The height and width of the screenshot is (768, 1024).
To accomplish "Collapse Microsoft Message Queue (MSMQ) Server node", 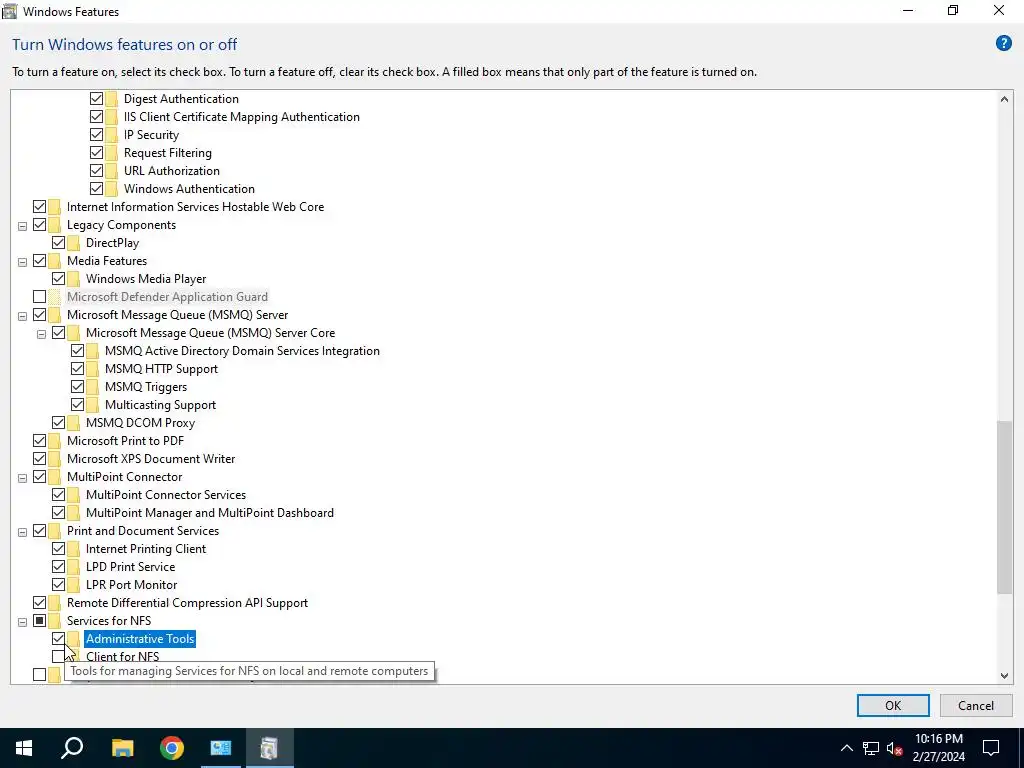I will point(22,316).
